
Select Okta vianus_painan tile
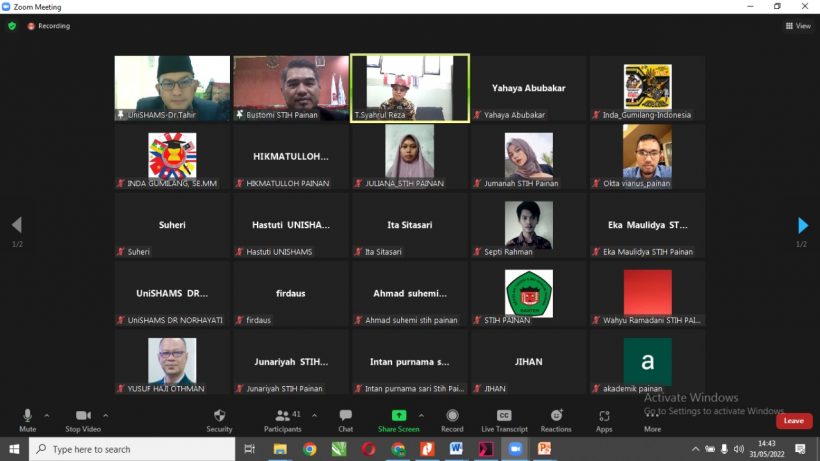point(647,157)
